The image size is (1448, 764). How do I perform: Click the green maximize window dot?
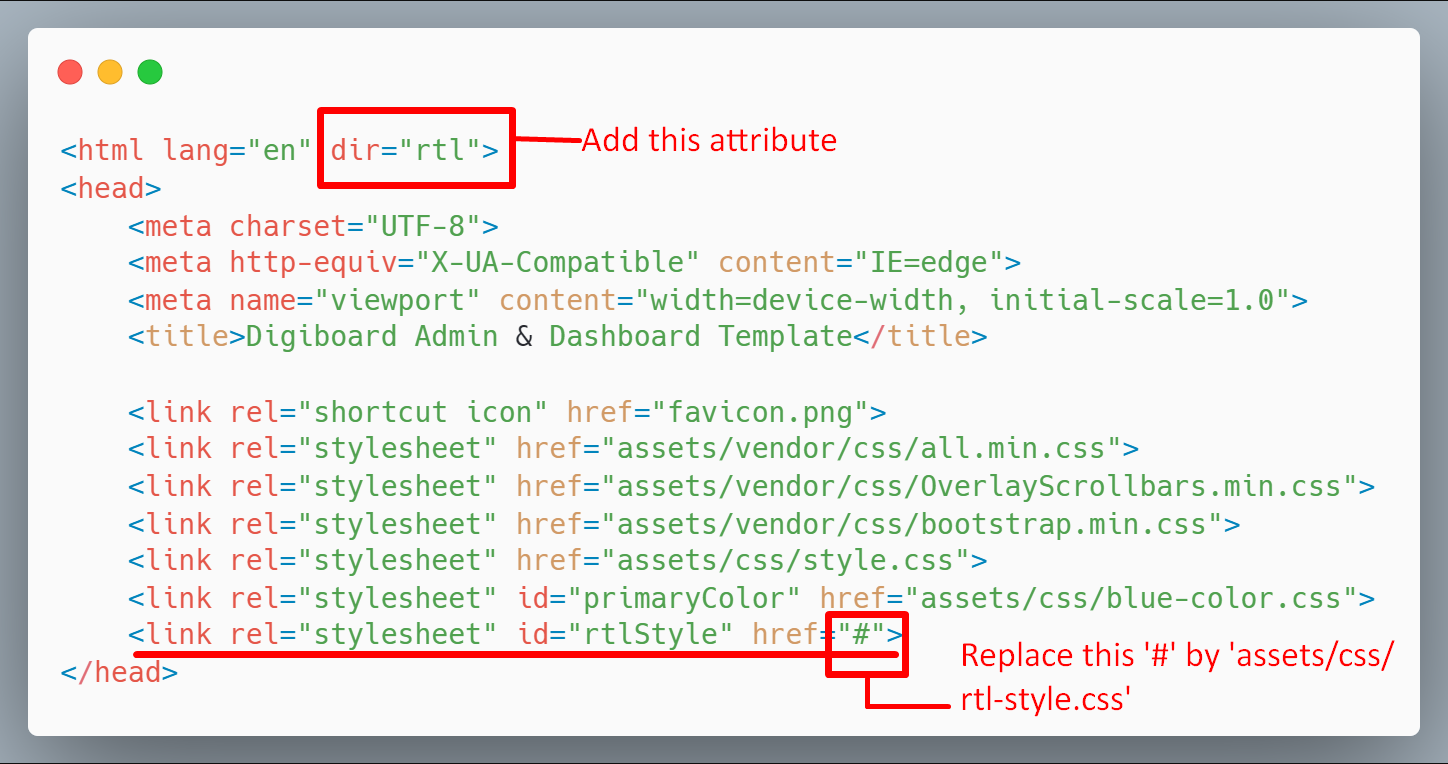pos(150,72)
